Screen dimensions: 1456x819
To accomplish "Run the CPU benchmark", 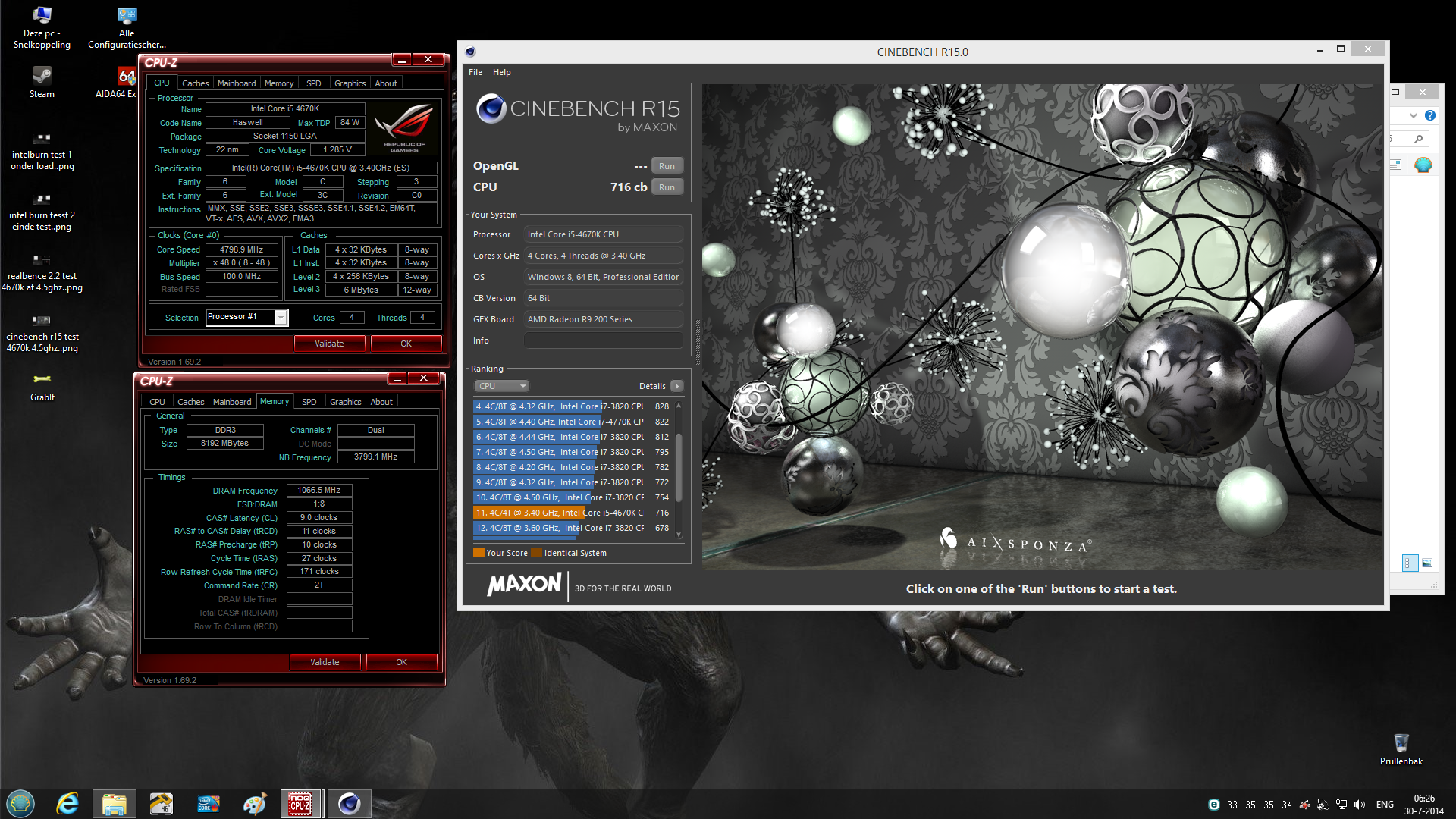I will click(x=667, y=187).
